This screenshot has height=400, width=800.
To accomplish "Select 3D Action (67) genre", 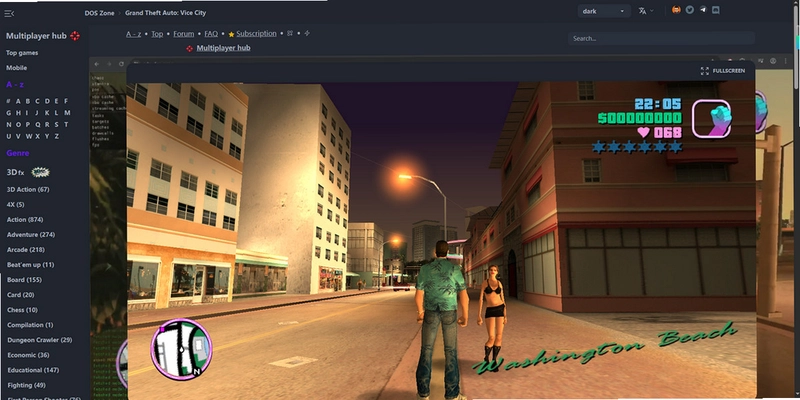I will tap(28, 189).
